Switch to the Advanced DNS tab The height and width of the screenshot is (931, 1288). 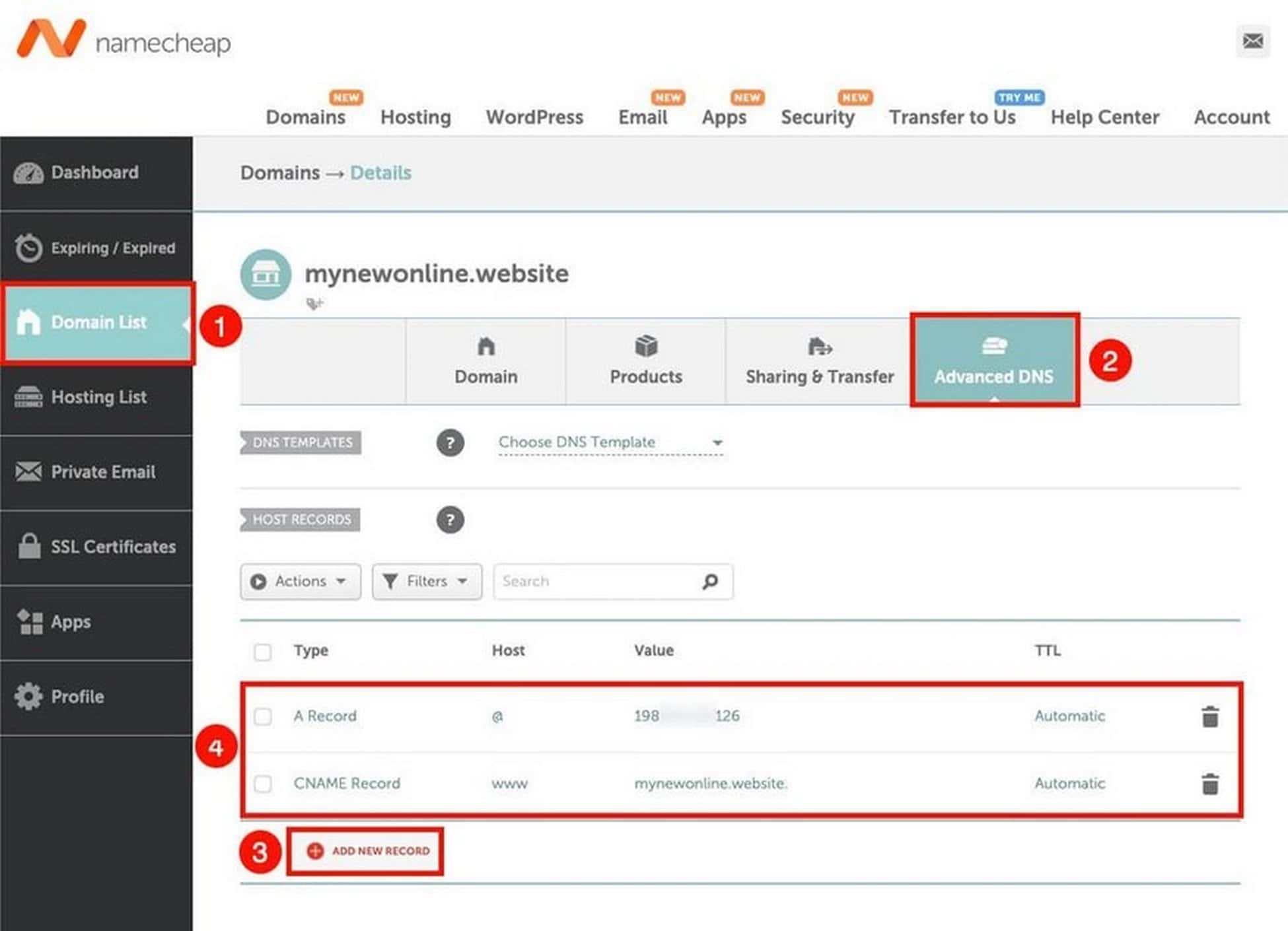994,362
